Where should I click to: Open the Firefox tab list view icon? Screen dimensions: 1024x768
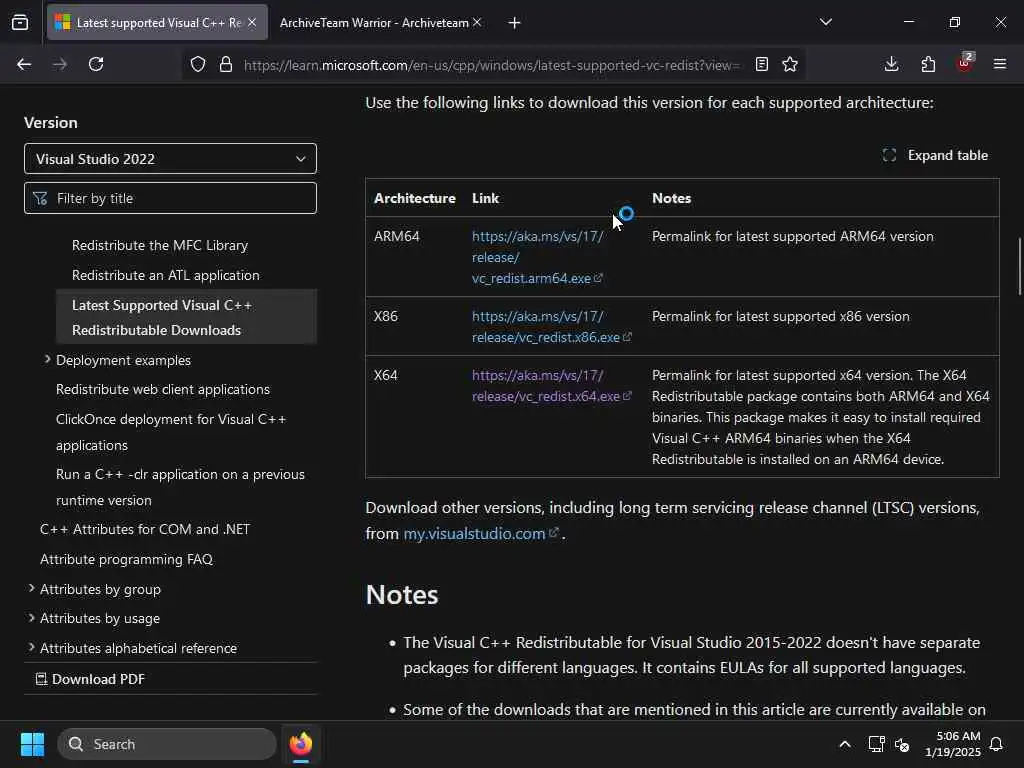[x=20, y=22]
